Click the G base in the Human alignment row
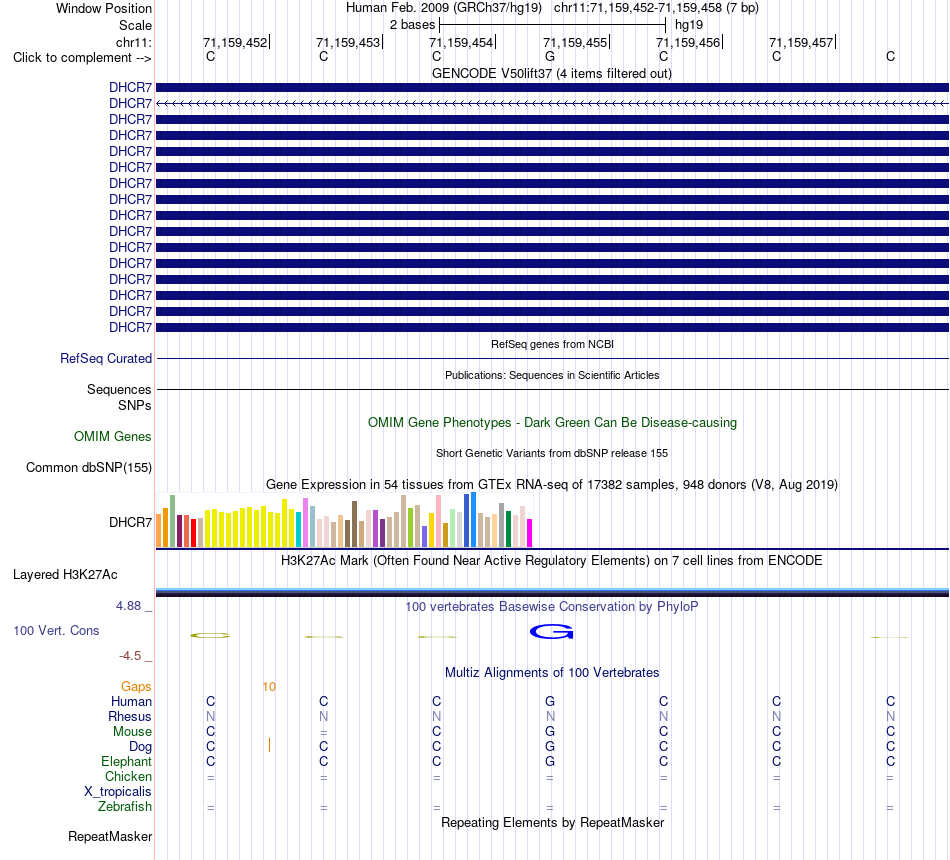This screenshot has height=860, width=950. coord(550,701)
